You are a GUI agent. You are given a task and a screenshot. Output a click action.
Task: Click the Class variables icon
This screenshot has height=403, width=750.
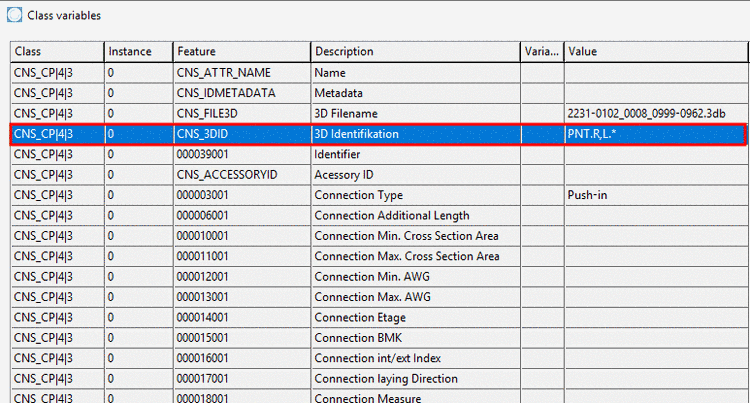pyautogui.click(x=14, y=15)
